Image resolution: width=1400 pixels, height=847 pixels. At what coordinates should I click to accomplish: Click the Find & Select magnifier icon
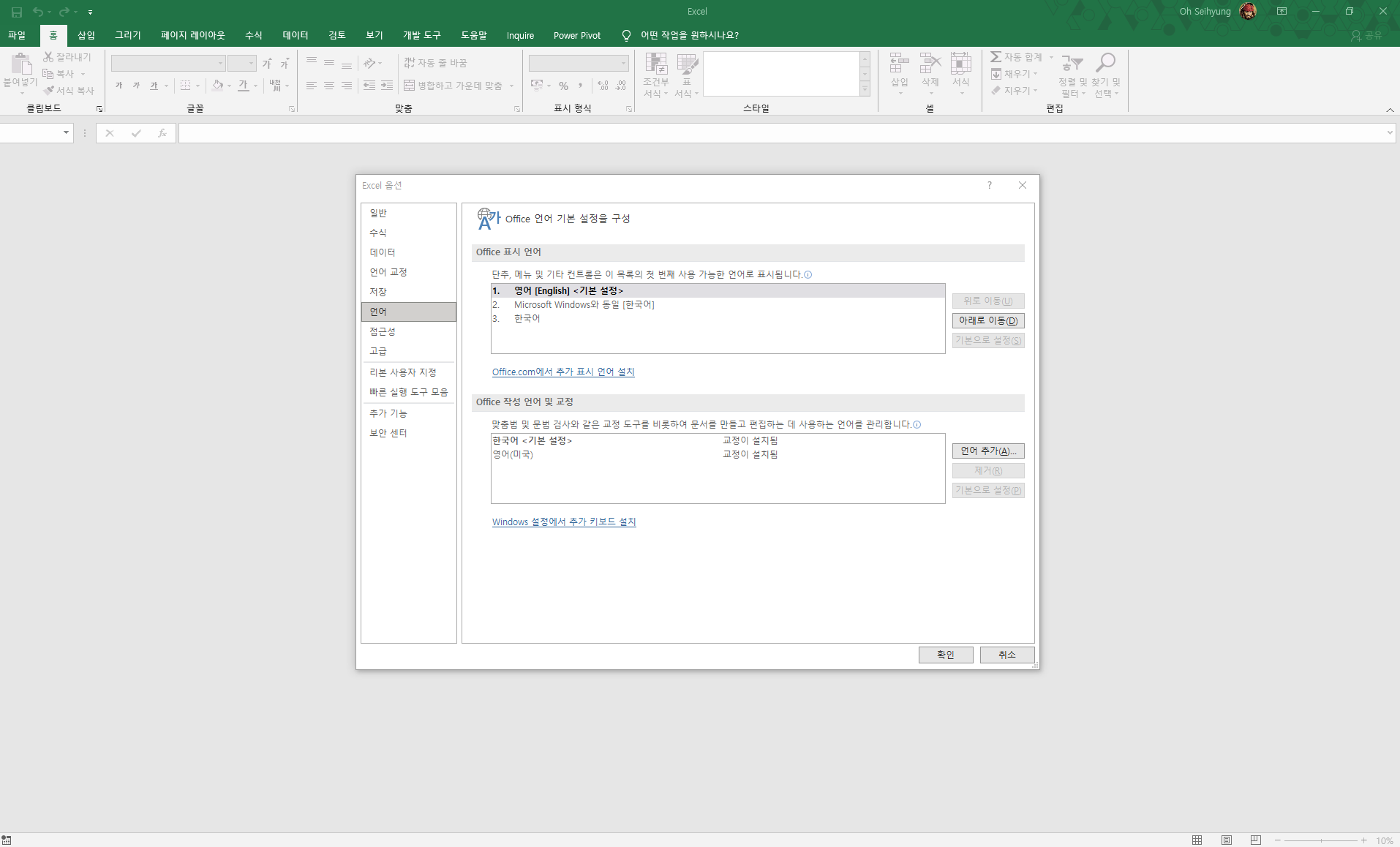click(1105, 63)
